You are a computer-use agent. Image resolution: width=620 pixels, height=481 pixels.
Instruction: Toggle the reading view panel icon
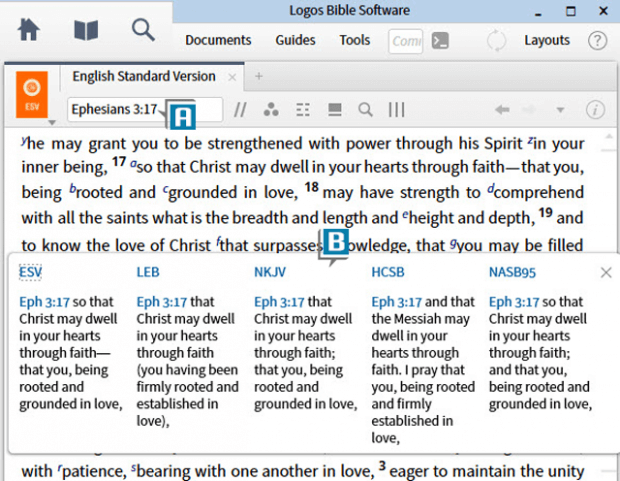335,109
